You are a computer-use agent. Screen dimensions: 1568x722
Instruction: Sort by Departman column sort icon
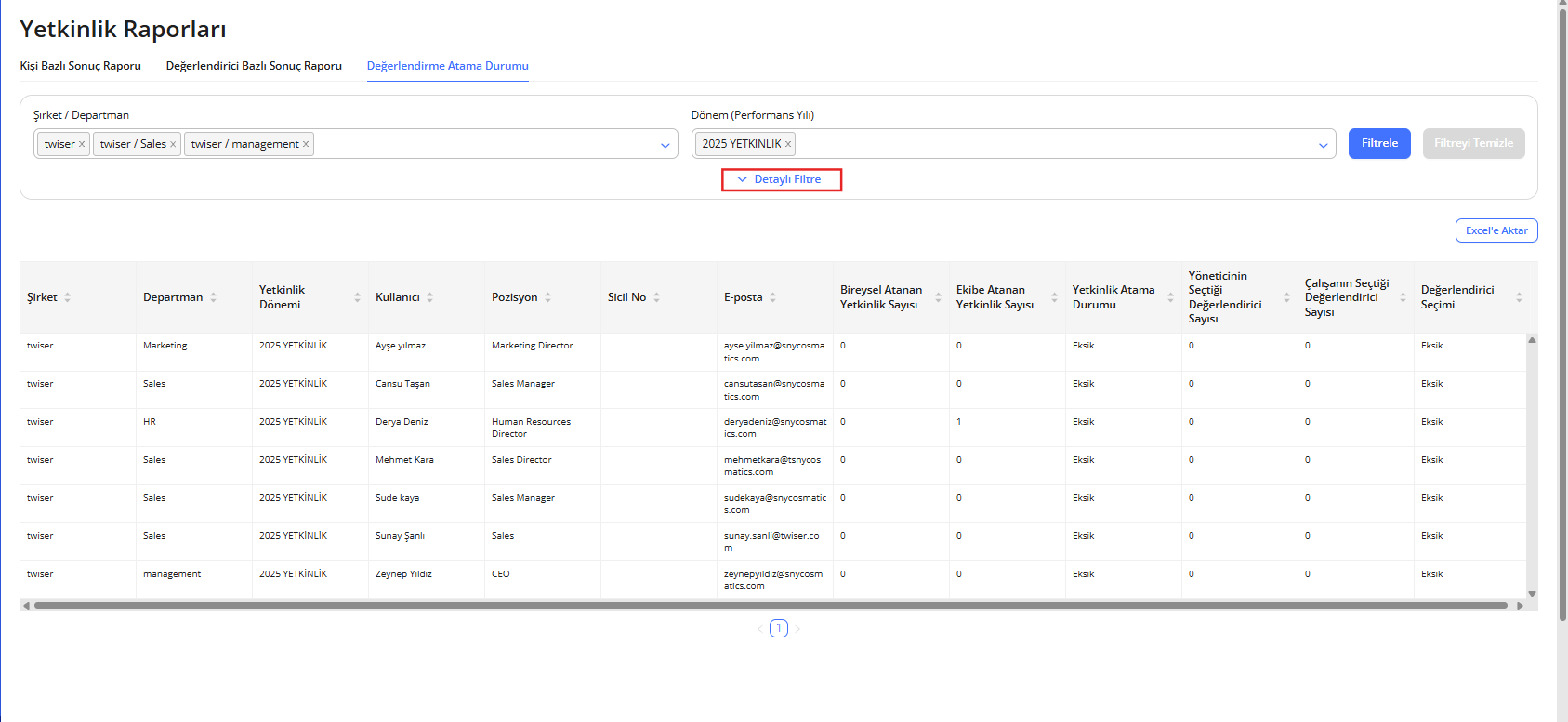(x=214, y=297)
